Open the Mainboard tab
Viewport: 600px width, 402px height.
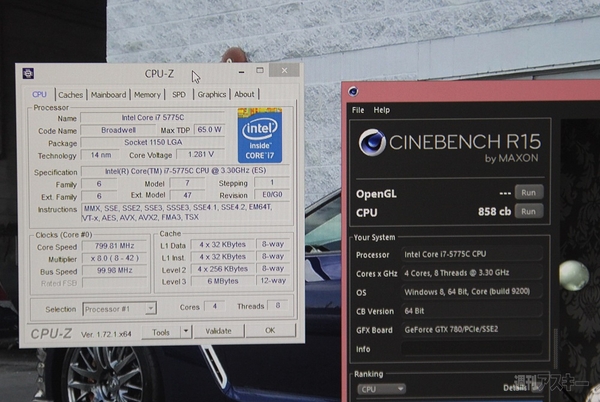[x=108, y=95]
